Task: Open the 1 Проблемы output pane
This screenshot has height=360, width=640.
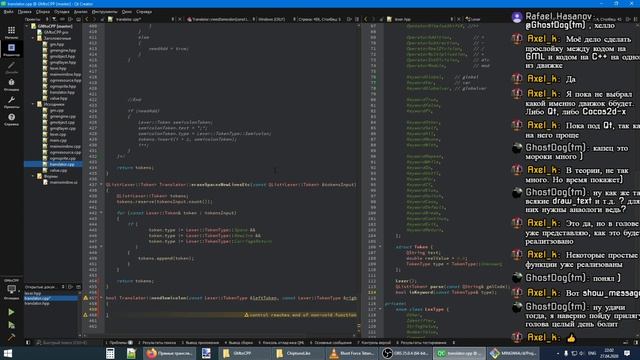Action: [119, 342]
